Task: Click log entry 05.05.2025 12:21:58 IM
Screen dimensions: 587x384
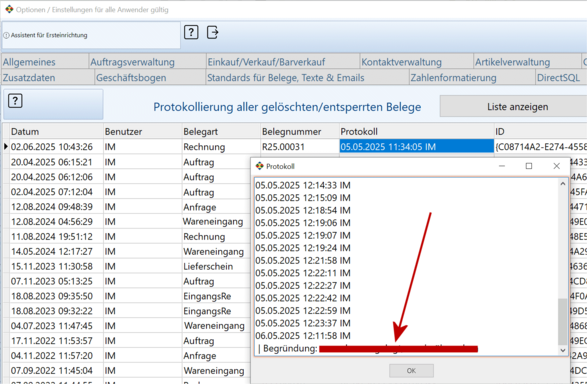Action: pyautogui.click(x=303, y=260)
